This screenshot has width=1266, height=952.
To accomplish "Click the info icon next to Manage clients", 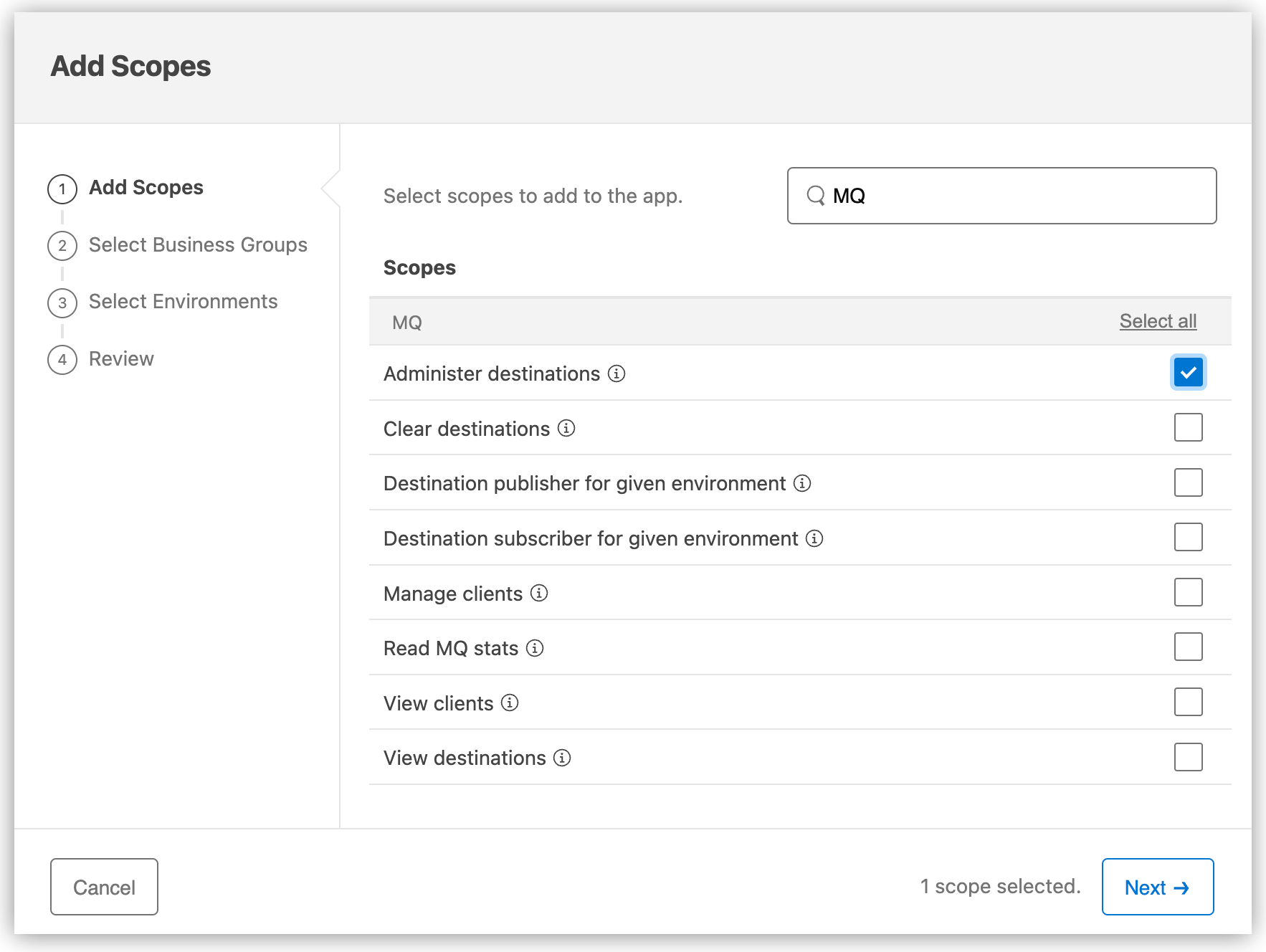I will point(538,594).
